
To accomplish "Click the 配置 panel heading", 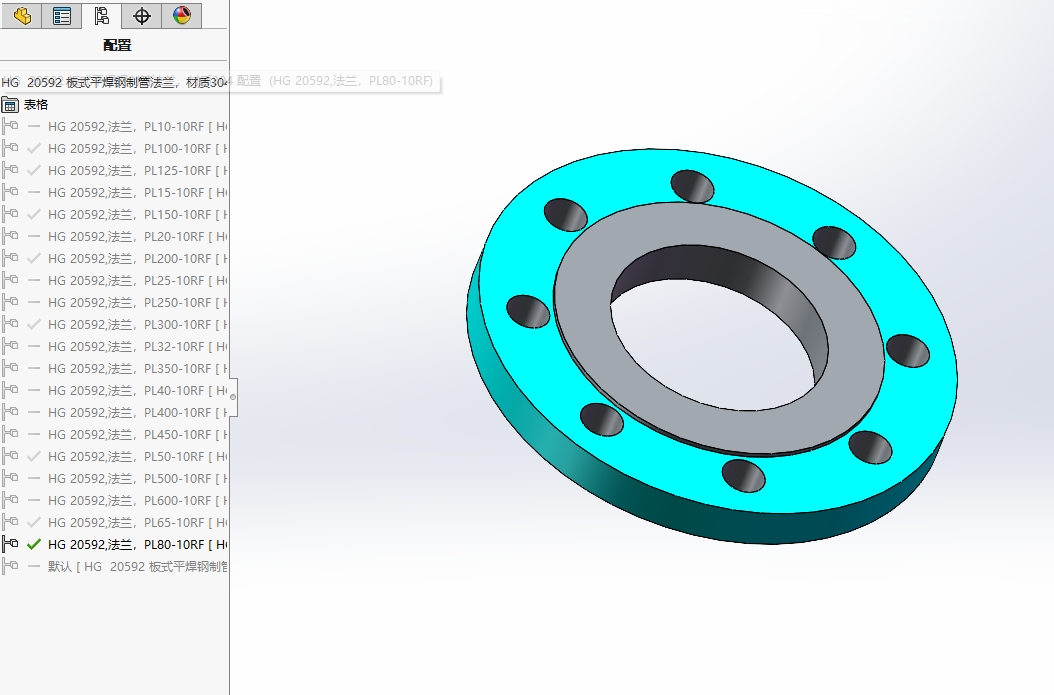I will click(x=117, y=45).
